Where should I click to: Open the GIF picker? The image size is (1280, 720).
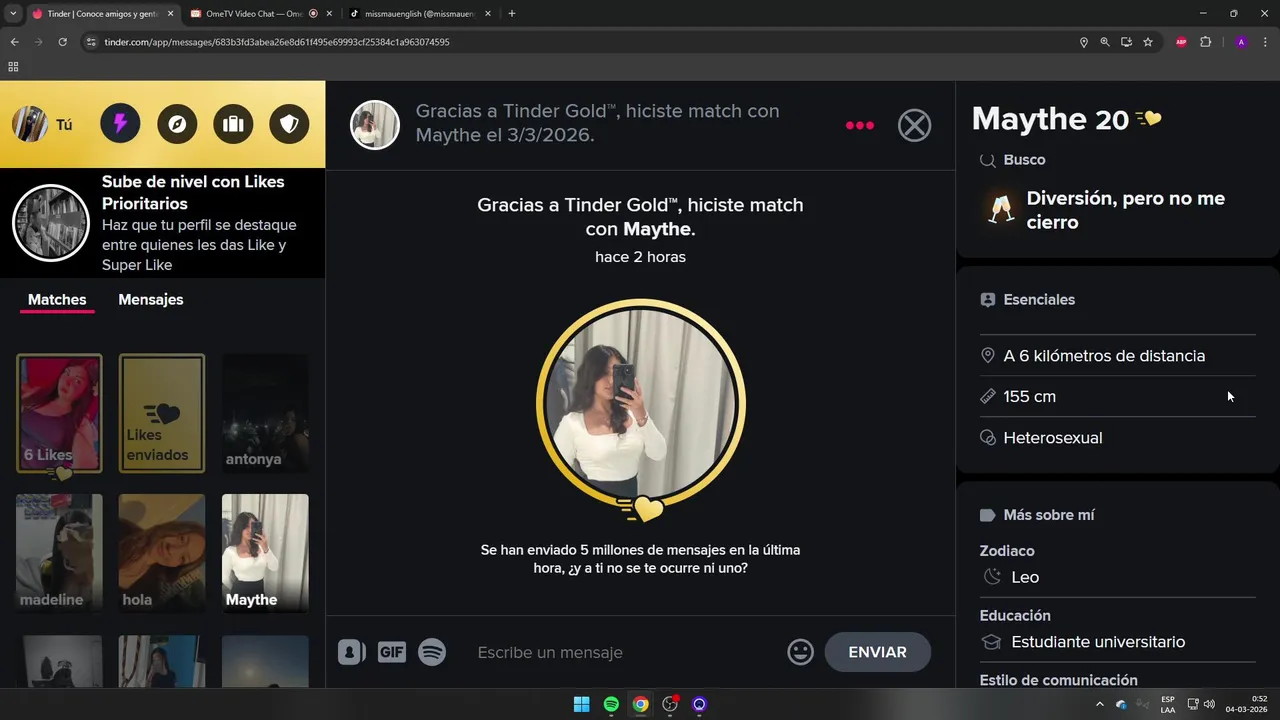(x=392, y=652)
